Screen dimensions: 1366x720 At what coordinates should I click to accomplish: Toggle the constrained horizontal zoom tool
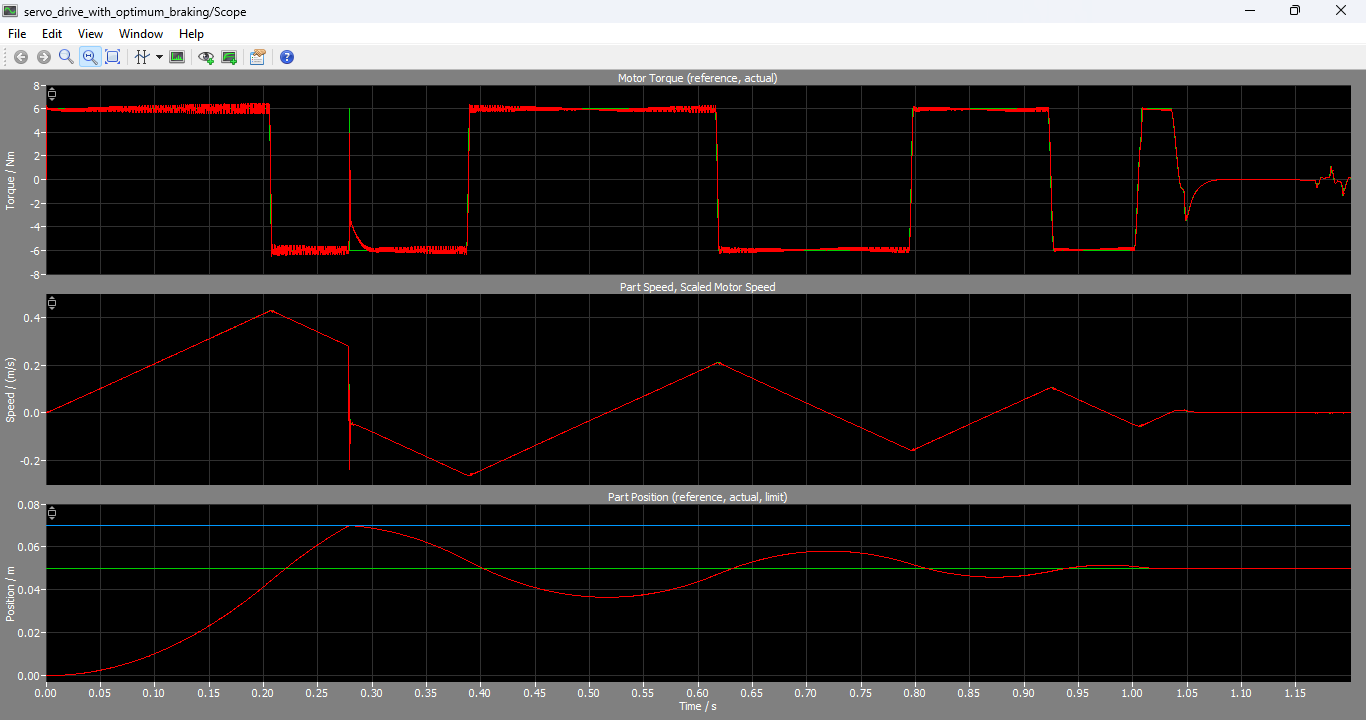tap(89, 57)
